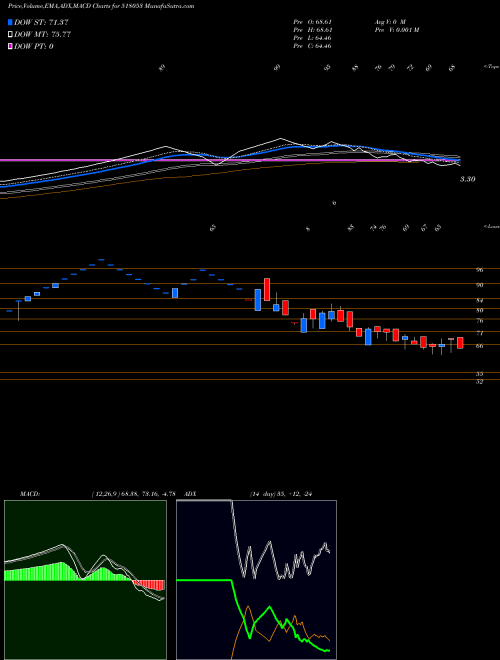Click the 55 price axis label
Image resolution: width=500 pixels, height=660 pixels.
(479, 374)
